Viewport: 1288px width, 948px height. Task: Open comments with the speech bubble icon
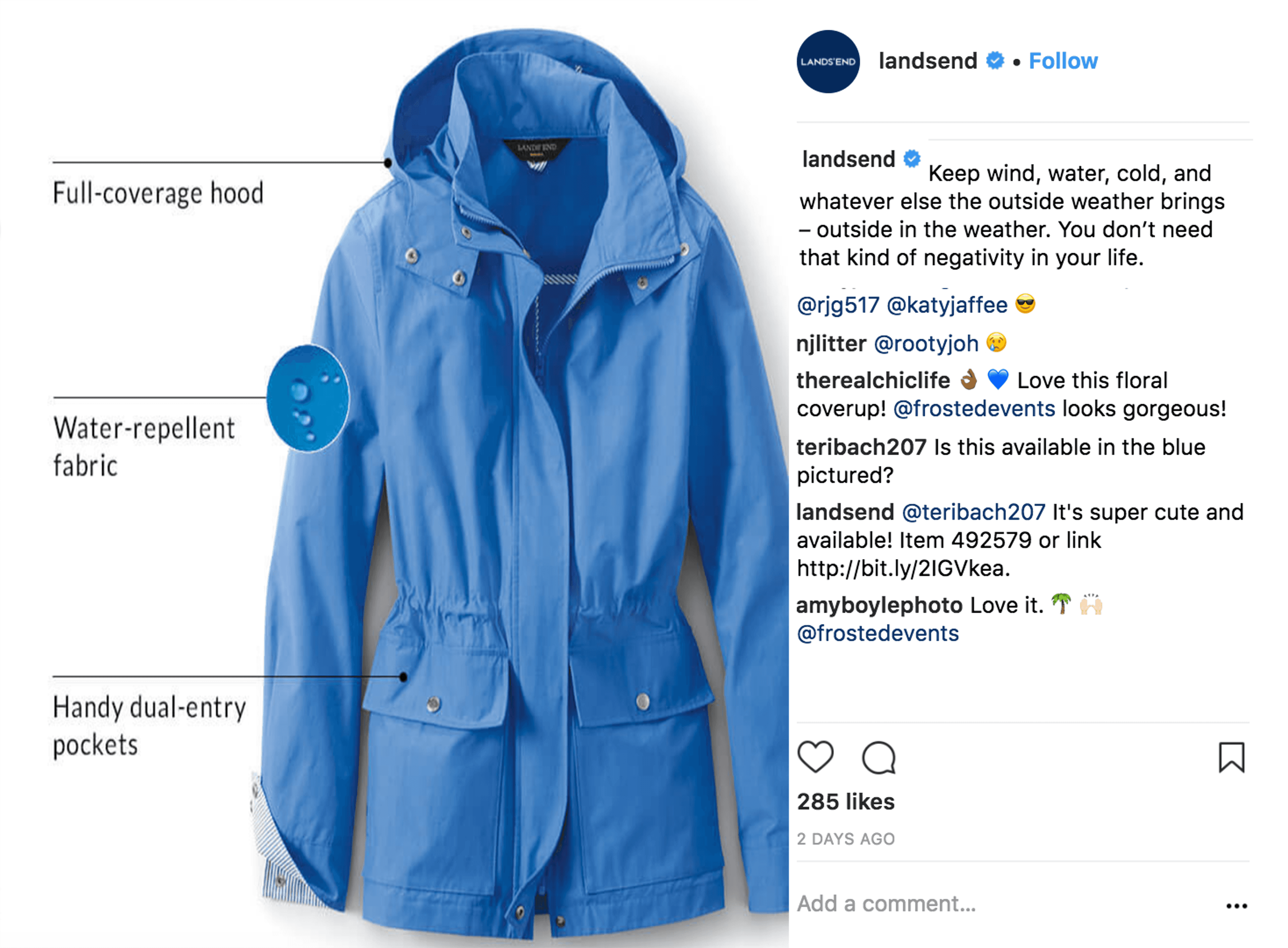(x=878, y=757)
